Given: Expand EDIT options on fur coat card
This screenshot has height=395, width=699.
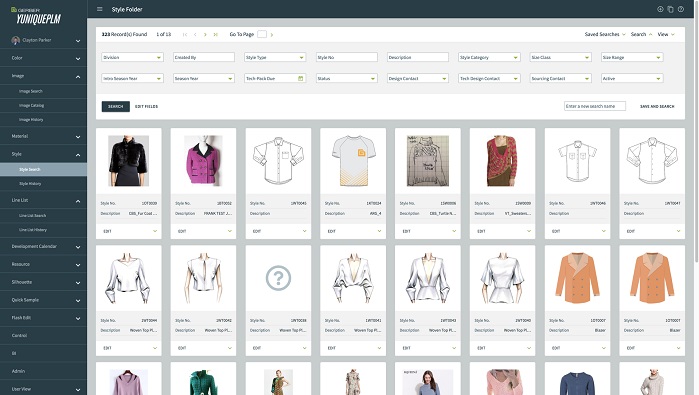Looking at the screenshot, I should [155, 231].
